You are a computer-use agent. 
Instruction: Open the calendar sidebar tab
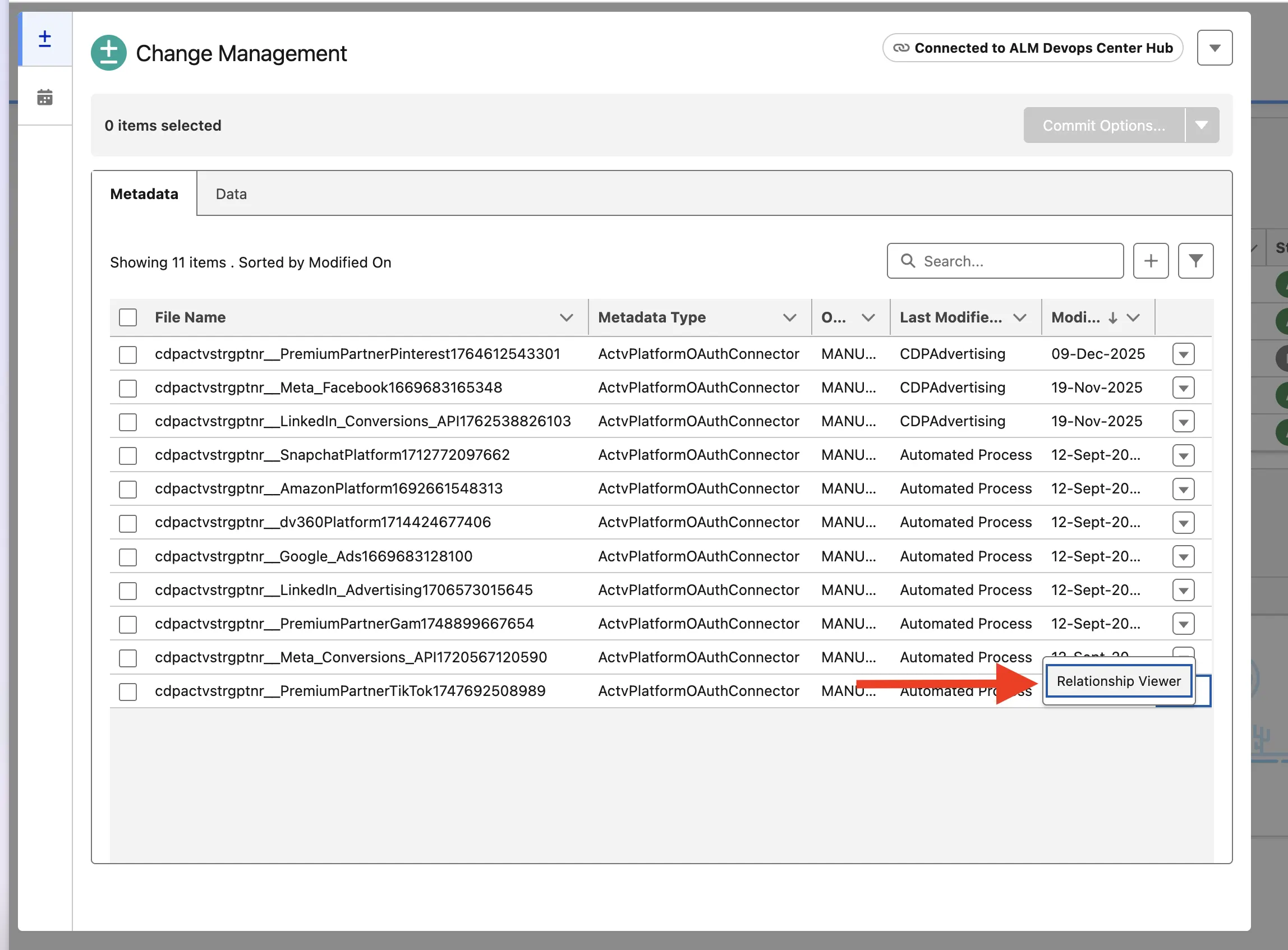tap(45, 96)
